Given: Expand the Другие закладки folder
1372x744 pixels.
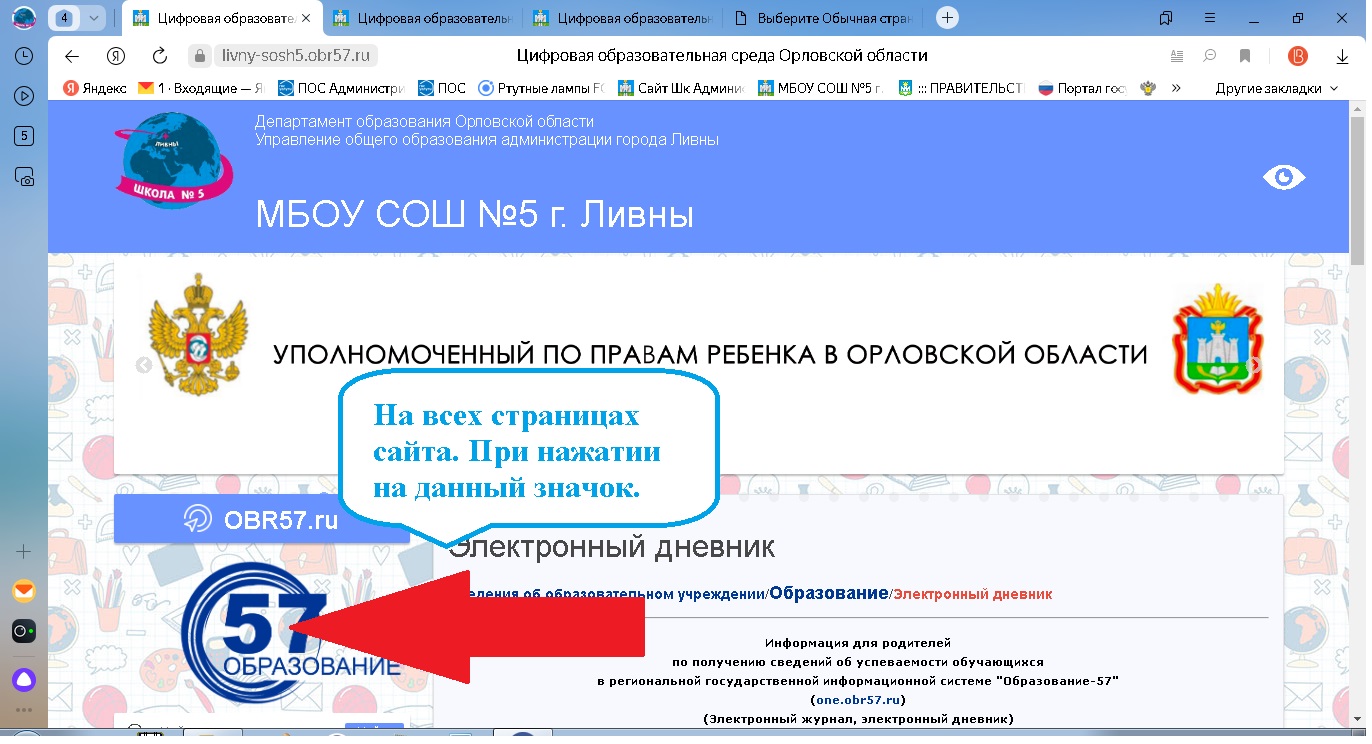Looking at the screenshot, I should point(1276,88).
